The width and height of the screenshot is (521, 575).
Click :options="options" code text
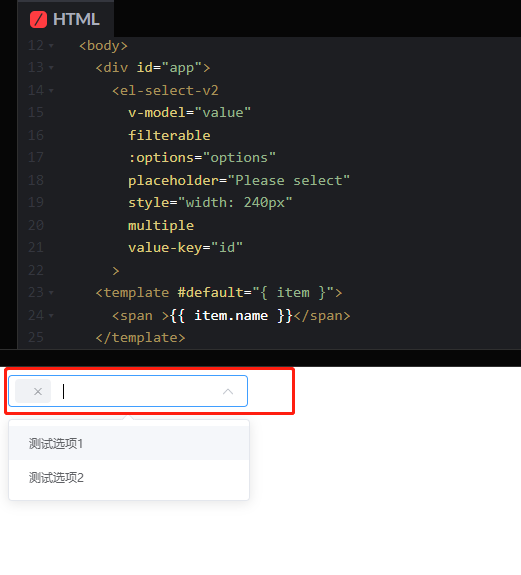coord(202,158)
